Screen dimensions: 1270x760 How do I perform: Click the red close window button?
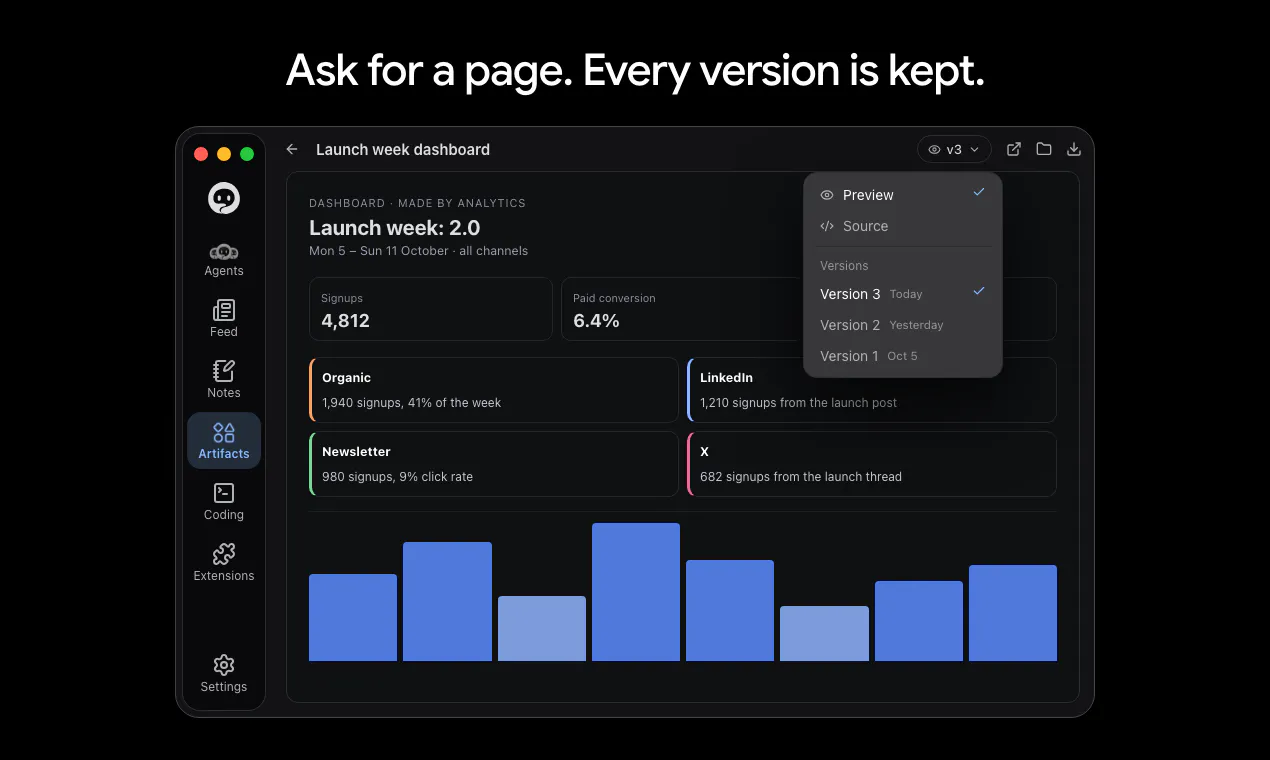[200, 154]
